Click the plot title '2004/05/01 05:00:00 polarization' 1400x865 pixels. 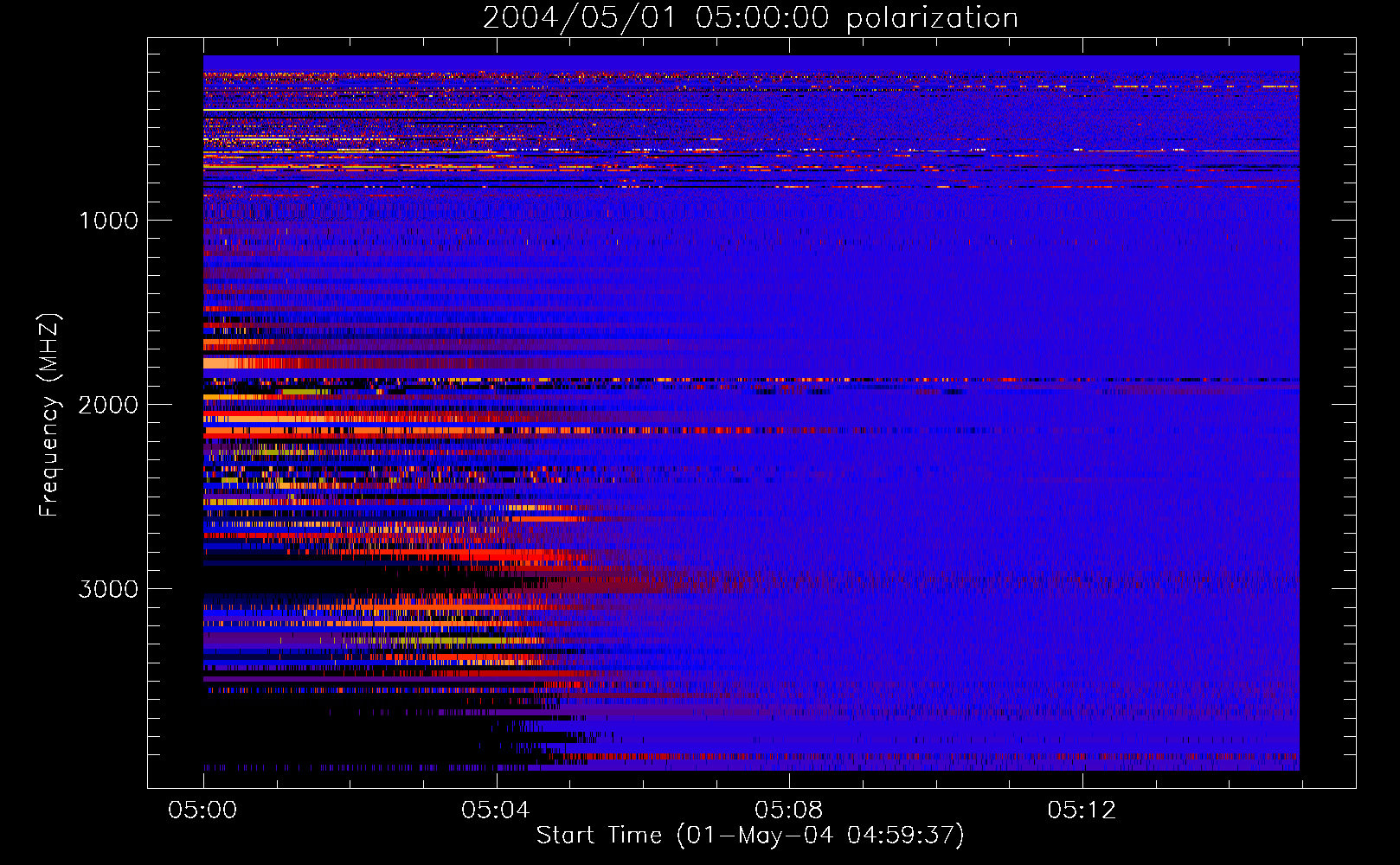(x=750, y=18)
